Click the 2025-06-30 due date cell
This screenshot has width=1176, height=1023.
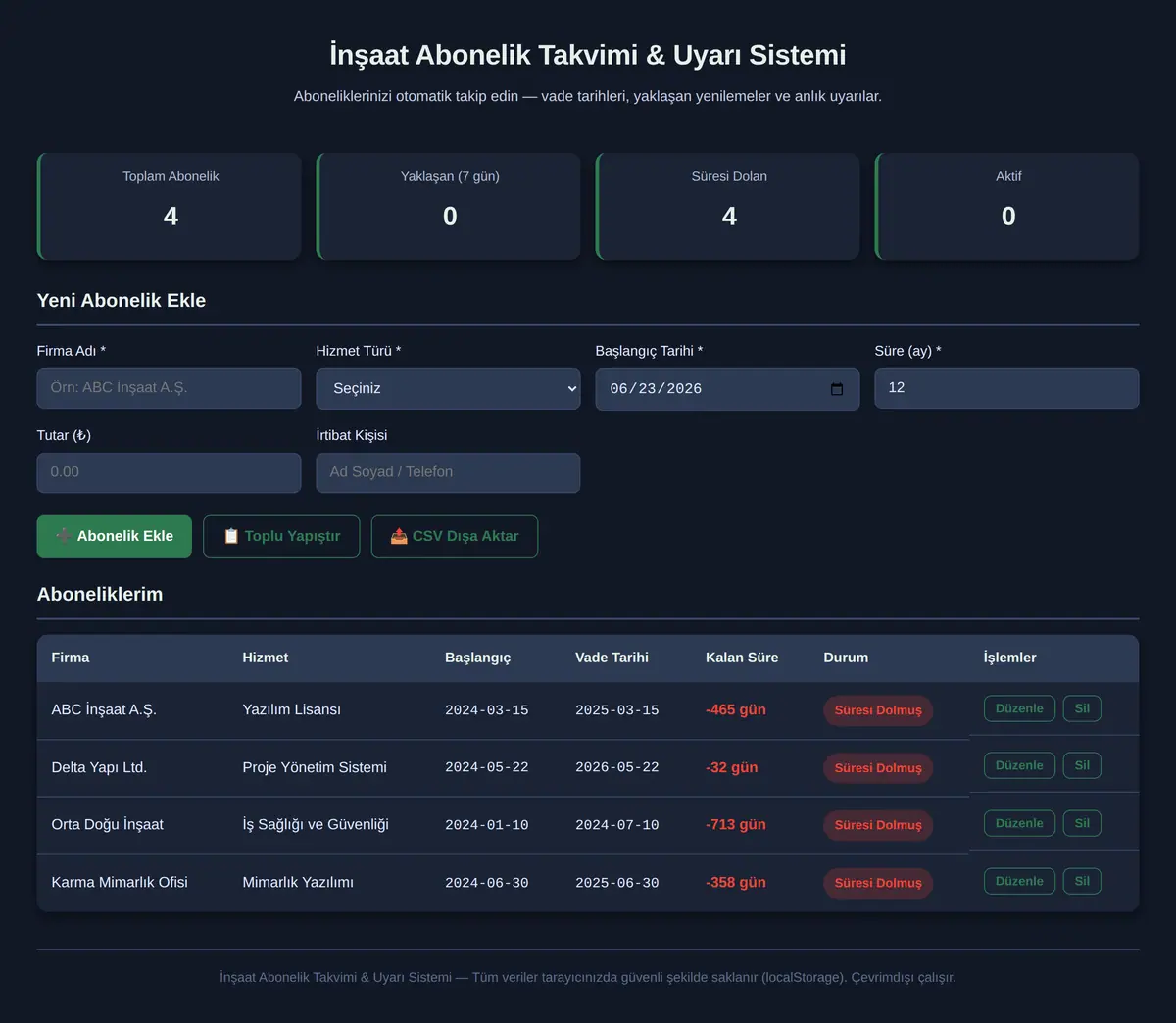(617, 883)
